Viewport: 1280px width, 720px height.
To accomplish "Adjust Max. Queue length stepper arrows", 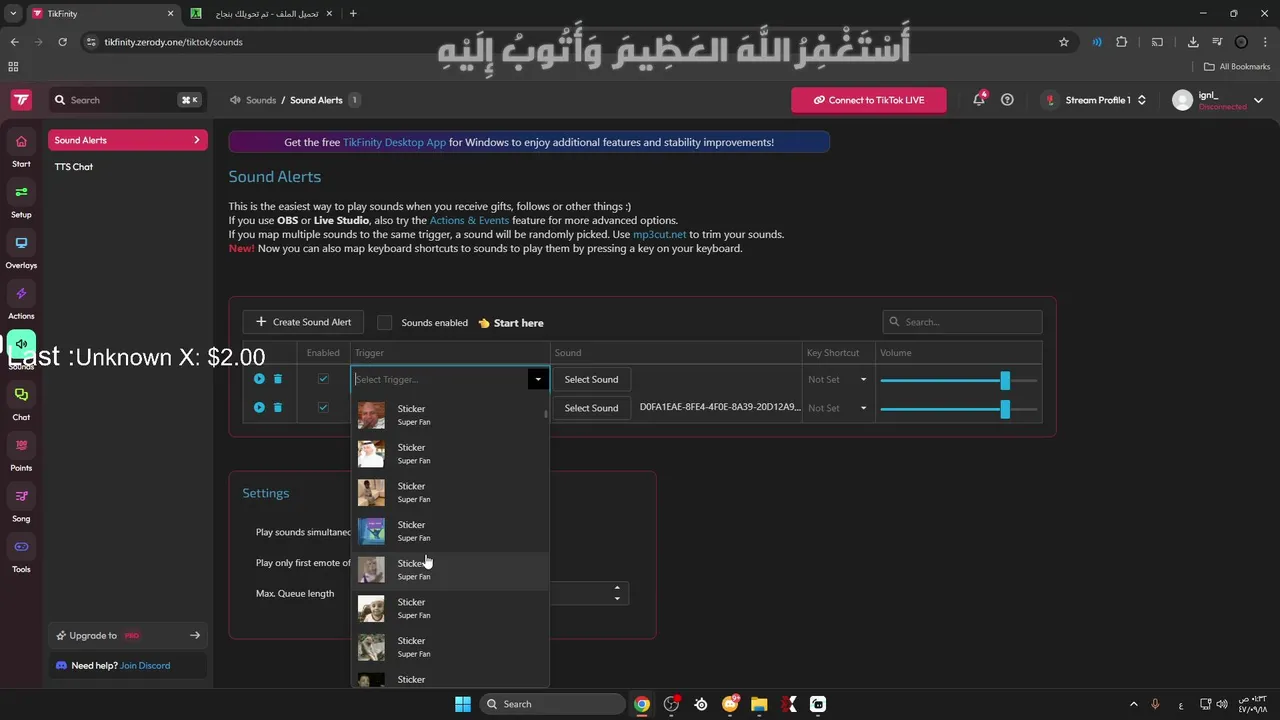I will click(x=617, y=593).
